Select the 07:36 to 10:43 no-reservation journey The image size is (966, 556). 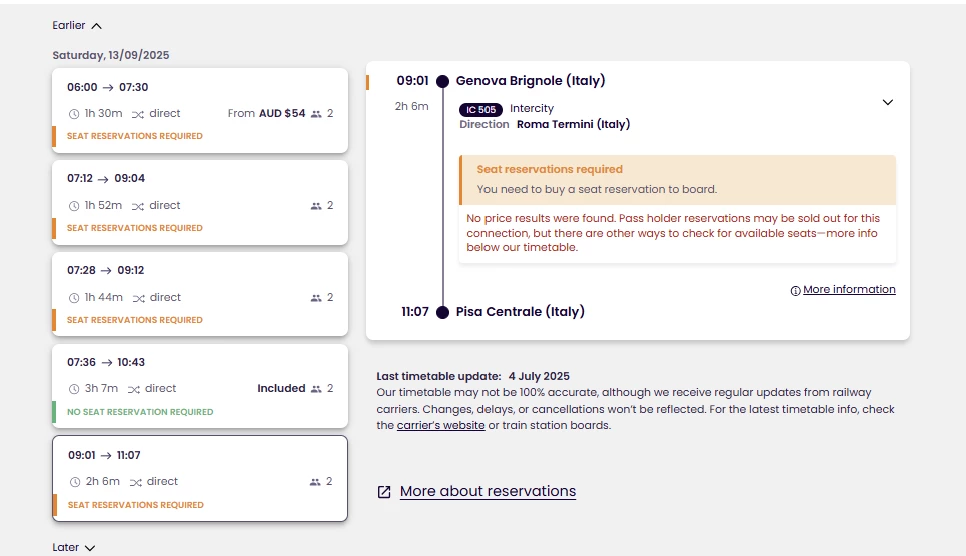[200, 386]
